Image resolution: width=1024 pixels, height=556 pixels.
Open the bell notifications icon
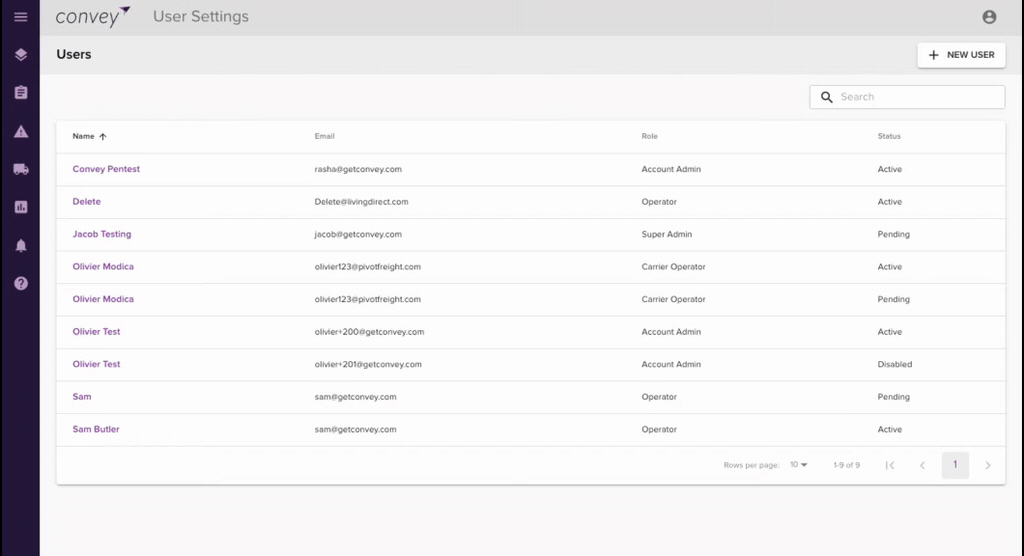click(x=21, y=246)
